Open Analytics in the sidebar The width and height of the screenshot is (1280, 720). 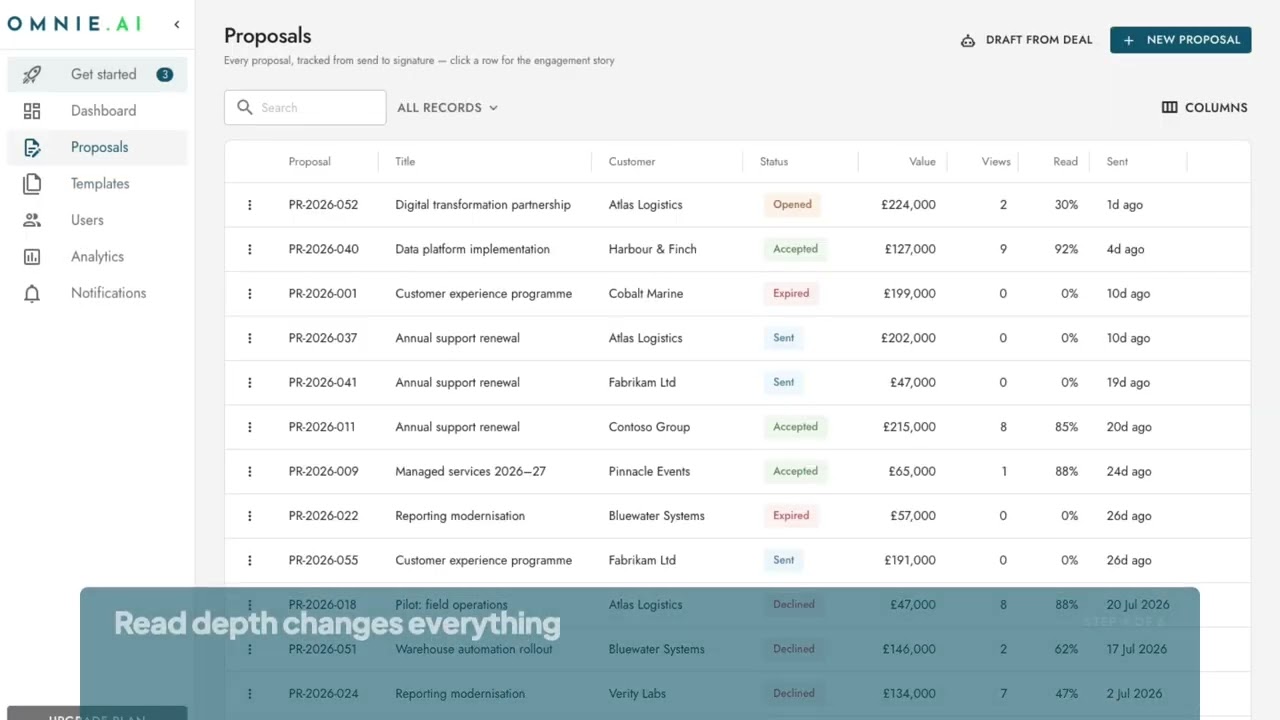(97, 257)
